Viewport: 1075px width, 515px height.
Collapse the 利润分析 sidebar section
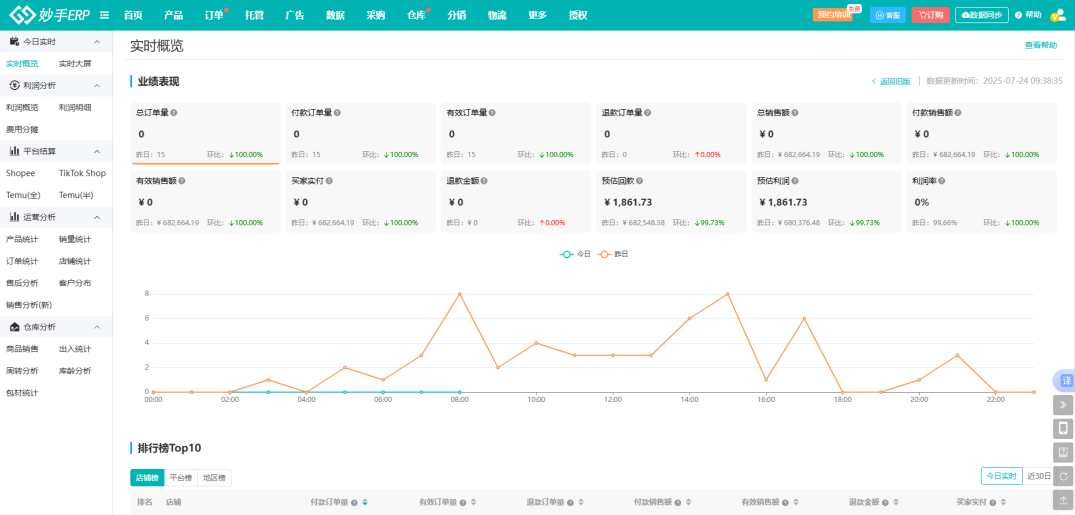tap(97, 86)
